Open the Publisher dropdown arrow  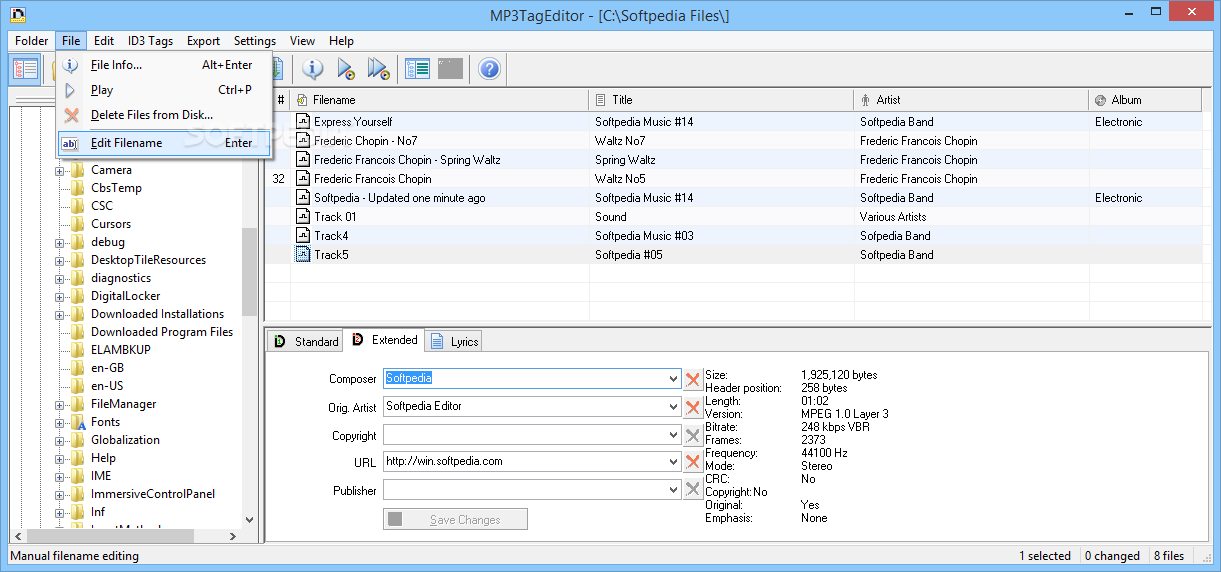(x=673, y=490)
